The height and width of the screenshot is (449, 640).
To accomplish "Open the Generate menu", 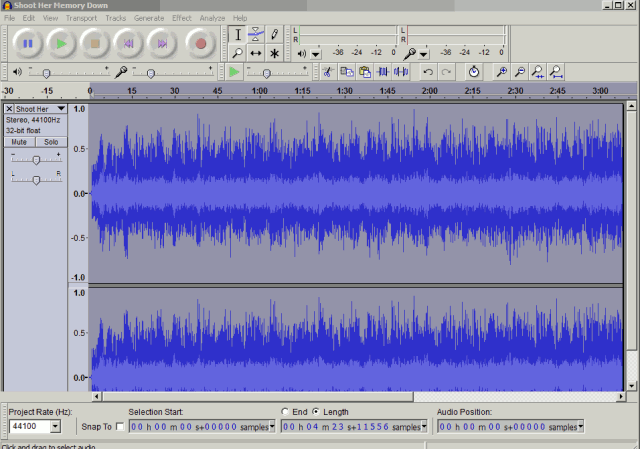I will [149, 18].
